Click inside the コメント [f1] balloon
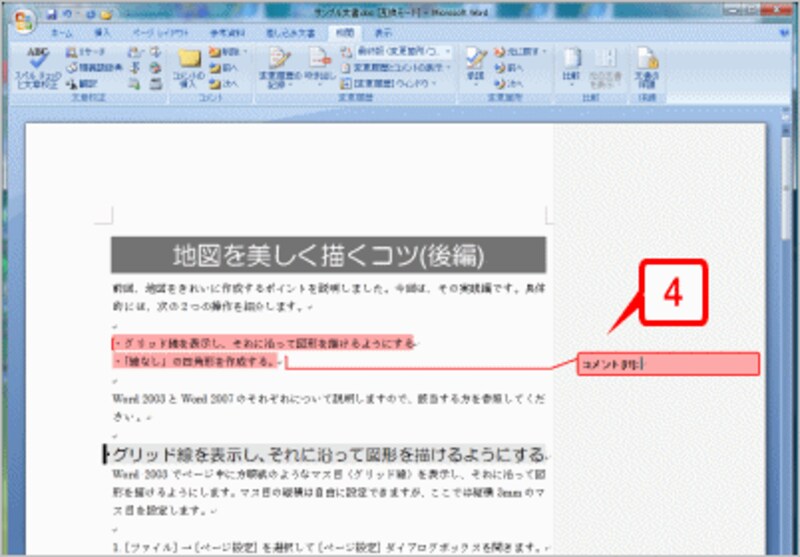Image resolution: width=800 pixels, height=557 pixels. [668, 364]
